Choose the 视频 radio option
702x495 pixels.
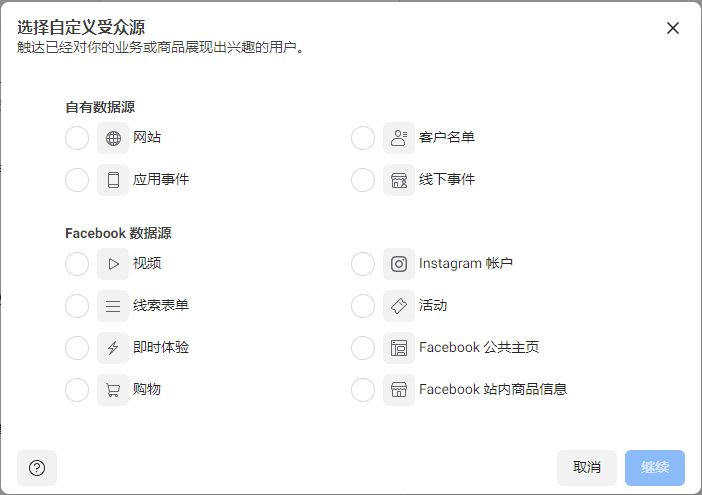tap(77, 264)
